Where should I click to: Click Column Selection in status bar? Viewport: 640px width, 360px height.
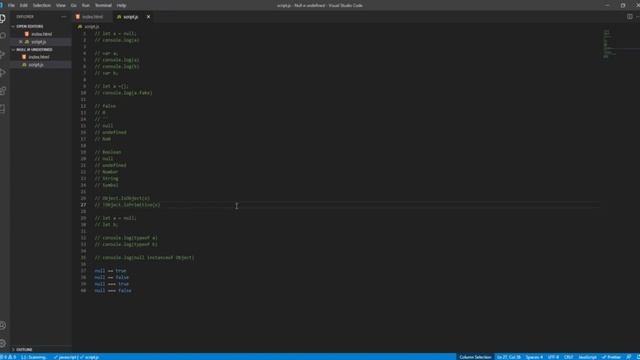click(x=475, y=357)
